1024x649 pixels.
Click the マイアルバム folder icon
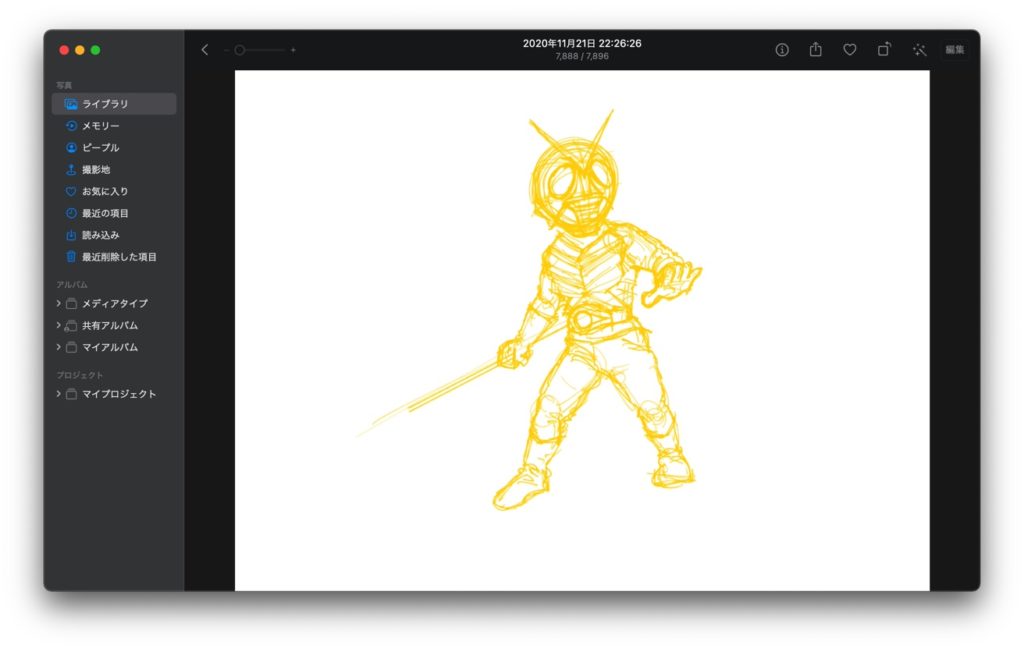click(71, 347)
